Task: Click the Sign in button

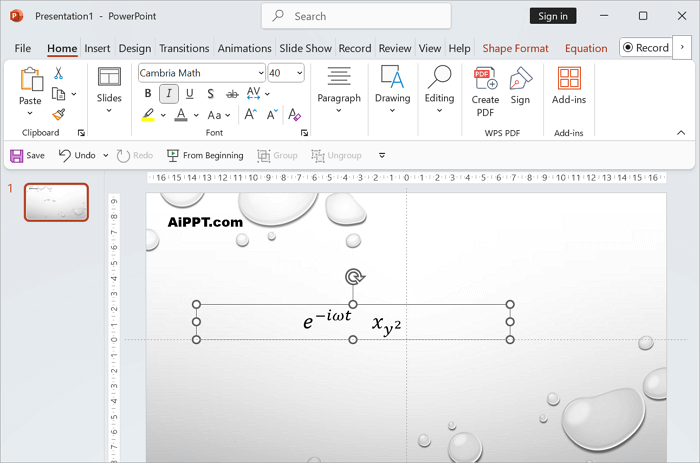Action: pyautogui.click(x=553, y=16)
